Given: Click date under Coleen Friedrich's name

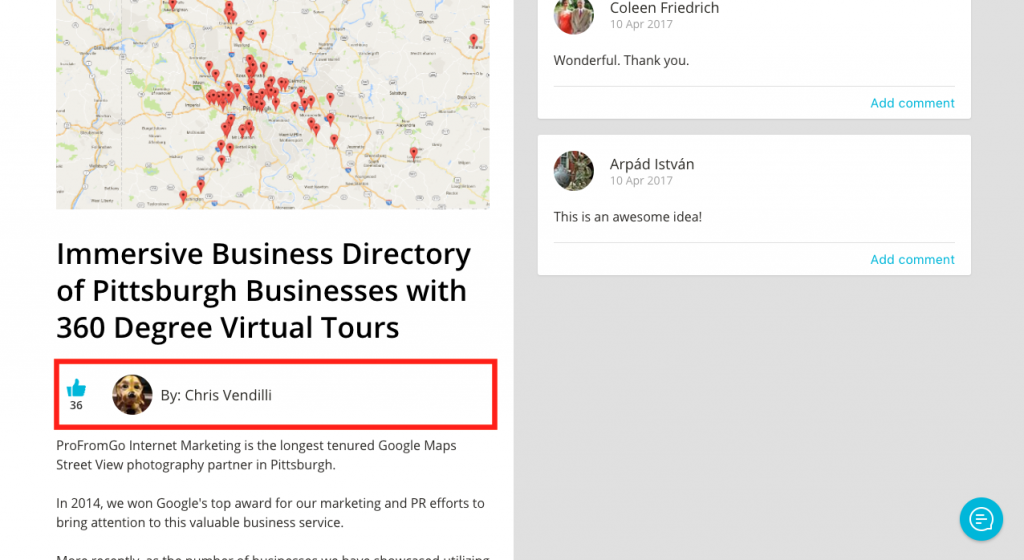Looking at the screenshot, I should click(x=641, y=24).
